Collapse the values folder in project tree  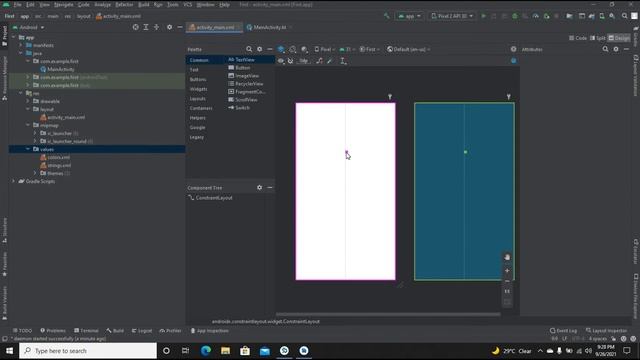tap(28, 149)
